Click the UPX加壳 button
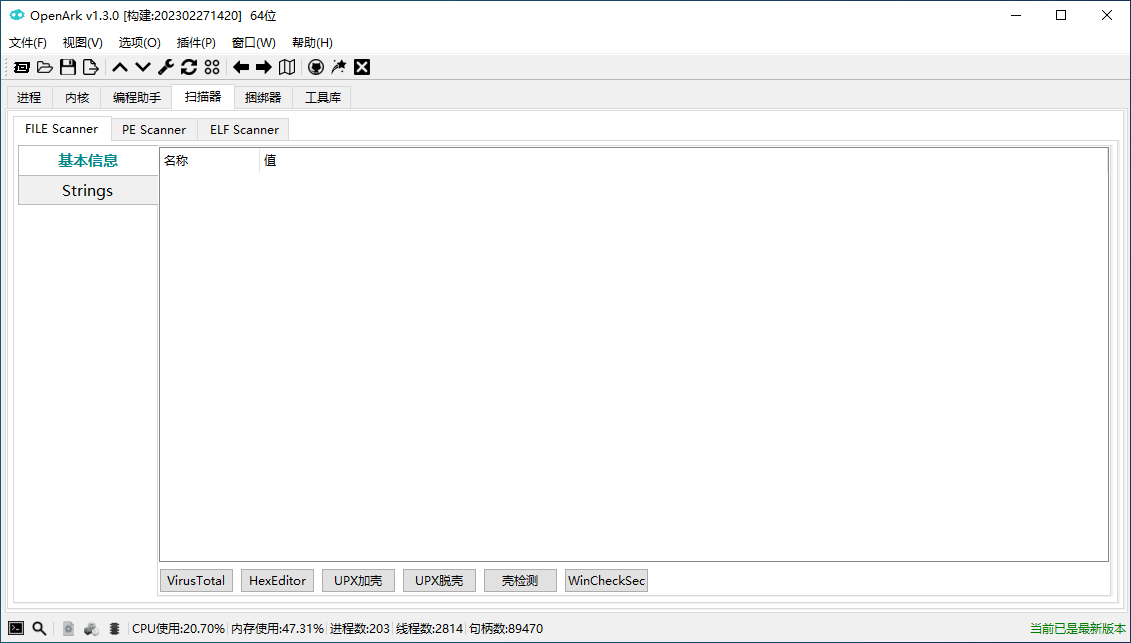 tap(358, 580)
